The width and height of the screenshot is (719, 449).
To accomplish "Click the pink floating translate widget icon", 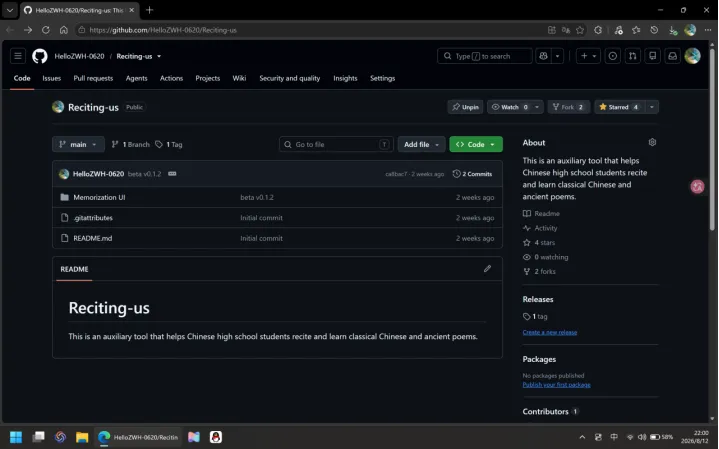I will tap(697, 186).
